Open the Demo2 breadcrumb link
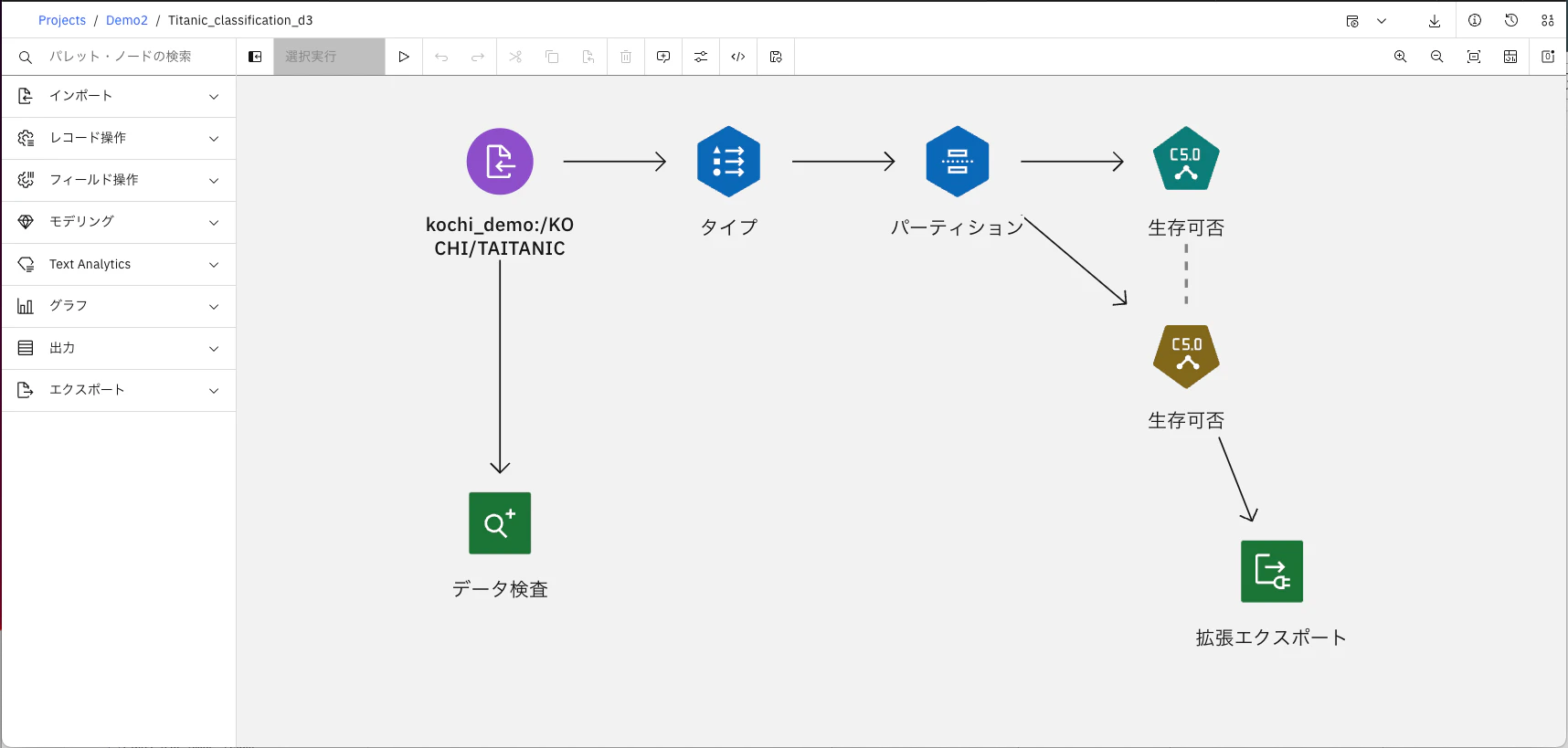The height and width of the screenshot is (748, 1568). click(x=127, y=20)
